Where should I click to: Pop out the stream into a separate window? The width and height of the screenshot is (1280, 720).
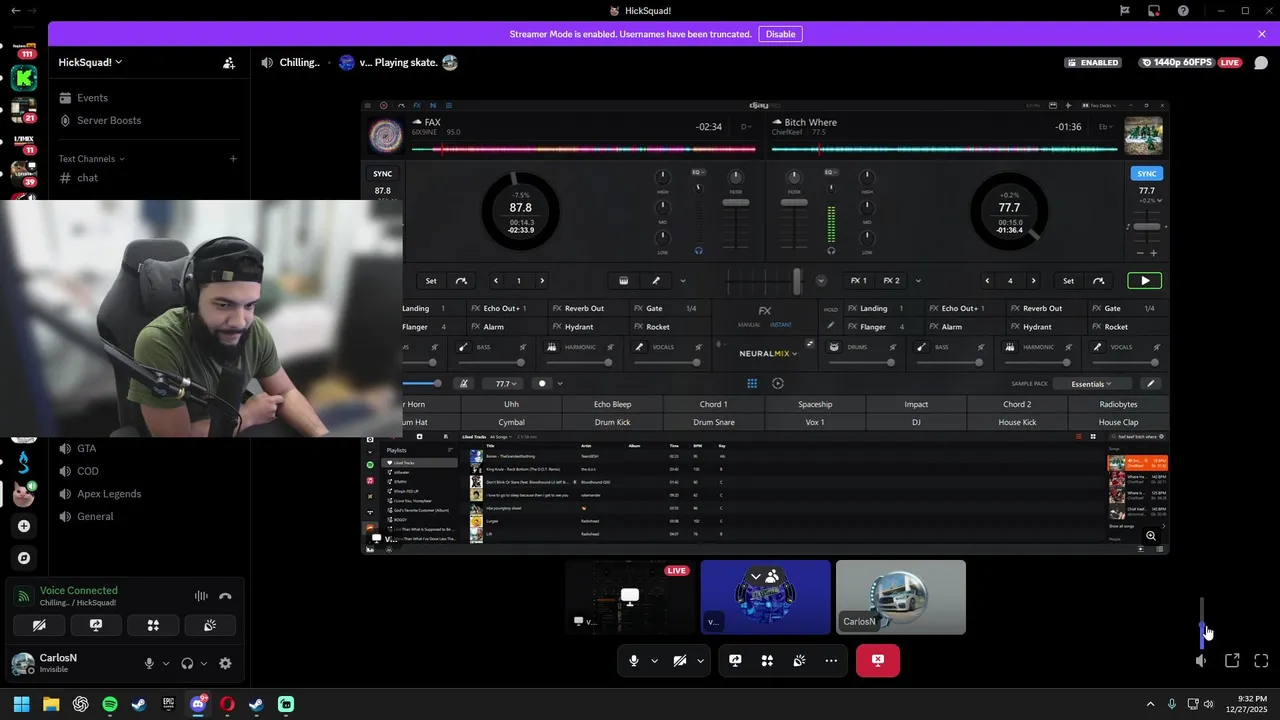1232,661
